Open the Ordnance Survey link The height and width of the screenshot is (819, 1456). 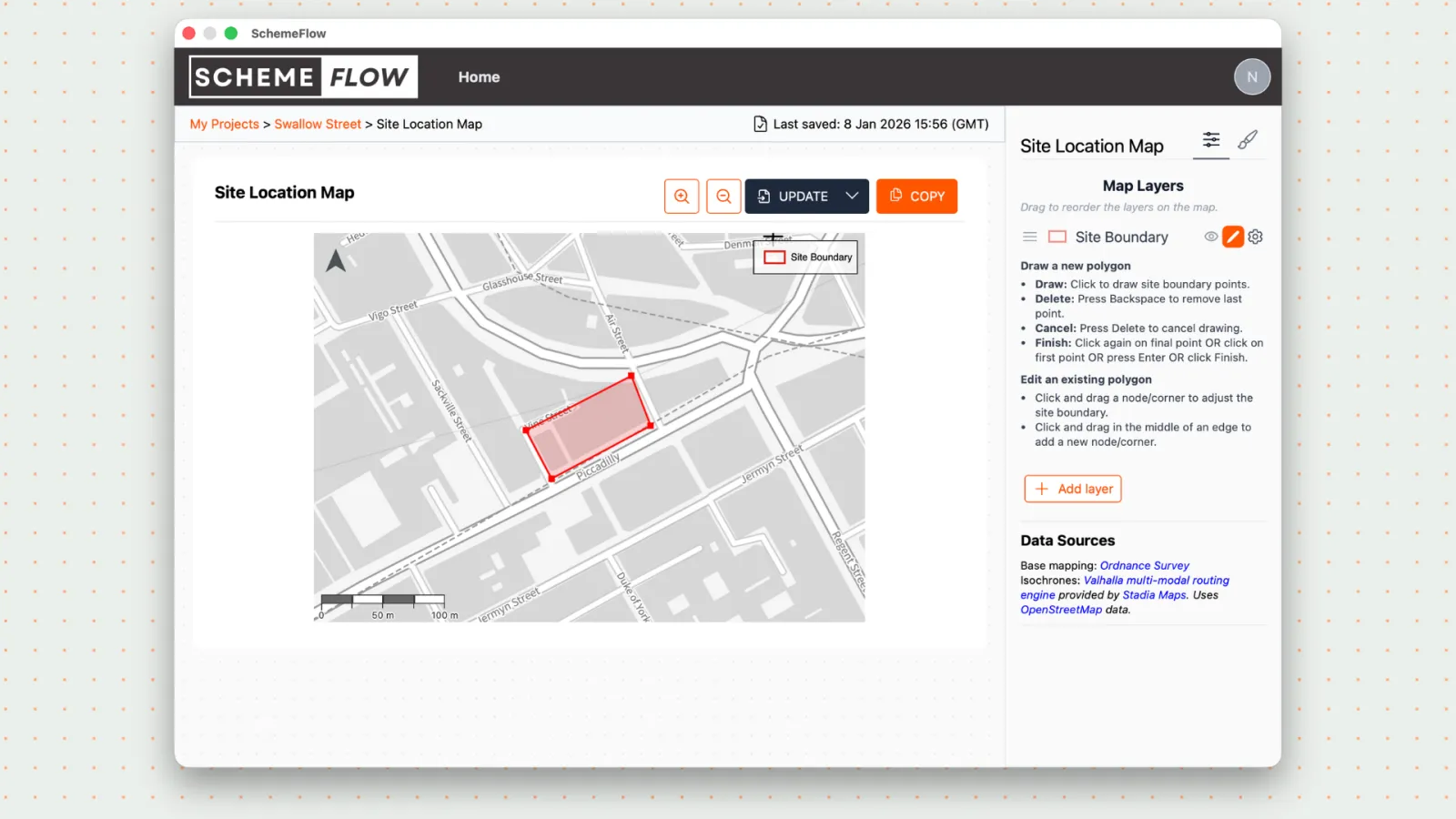click(1145, 565)
